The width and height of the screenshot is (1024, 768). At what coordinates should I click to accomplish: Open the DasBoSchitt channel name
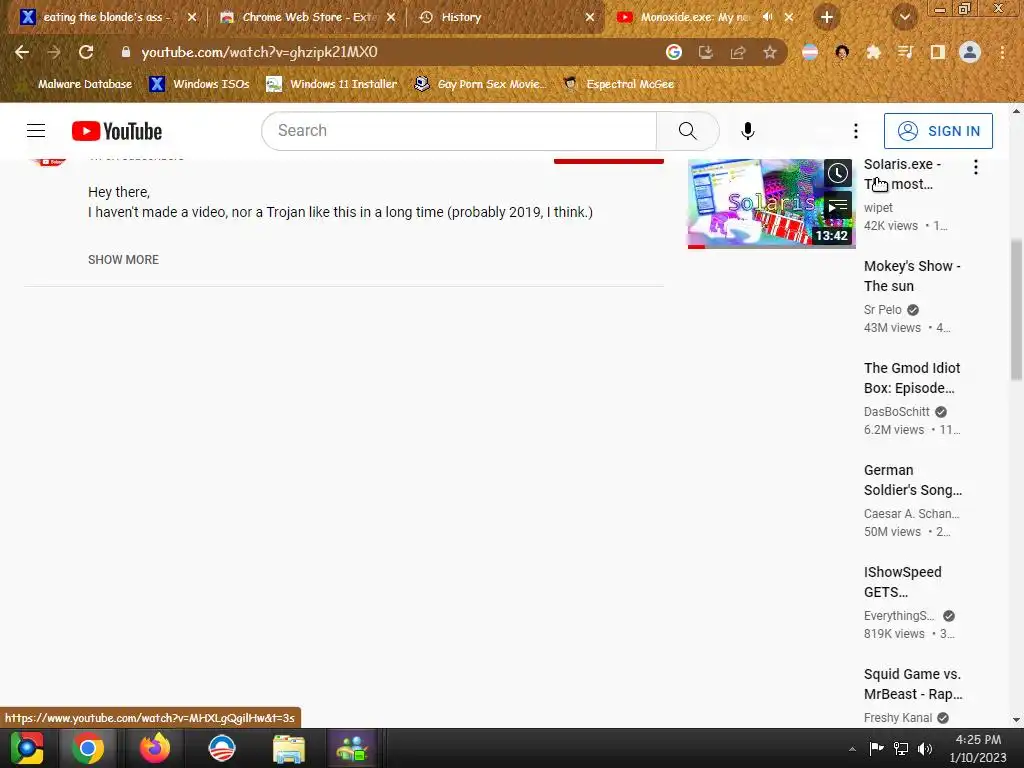click(x=896, y=411)
